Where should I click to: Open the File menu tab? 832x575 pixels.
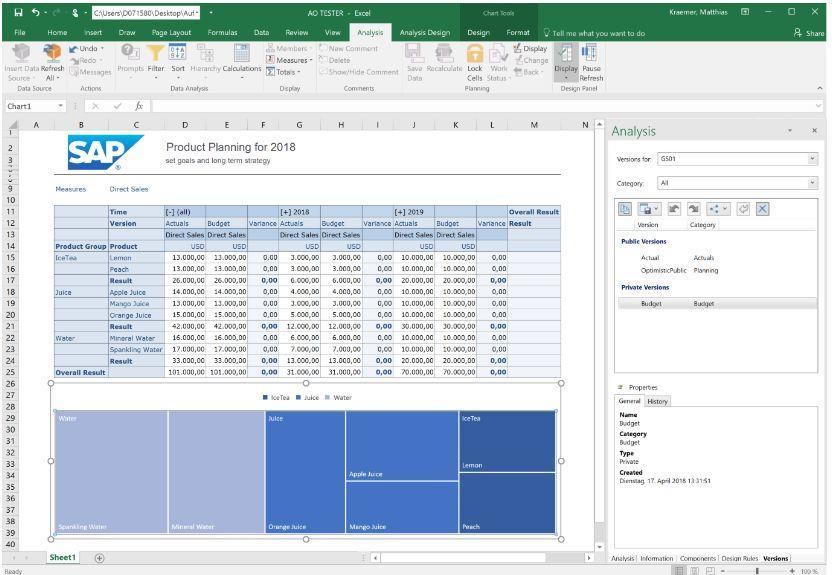coord(20,32)
